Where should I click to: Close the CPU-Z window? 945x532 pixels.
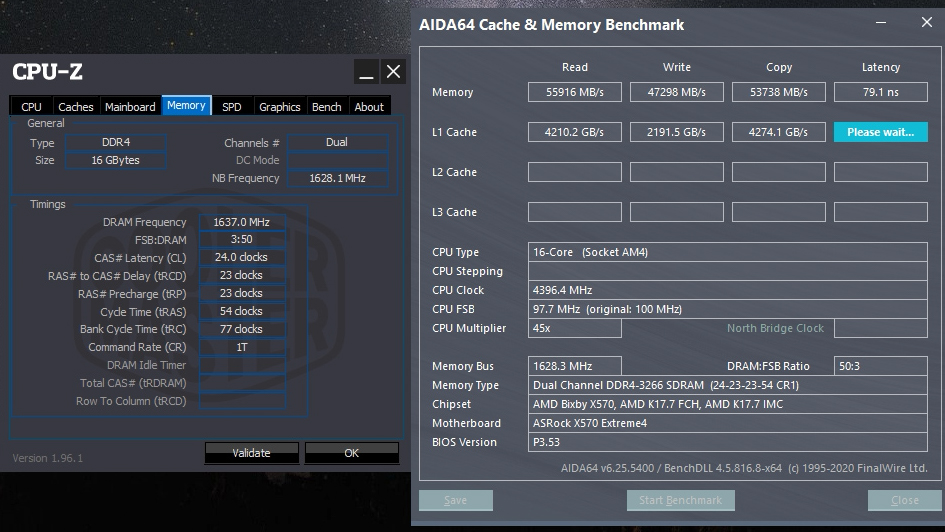393,72
